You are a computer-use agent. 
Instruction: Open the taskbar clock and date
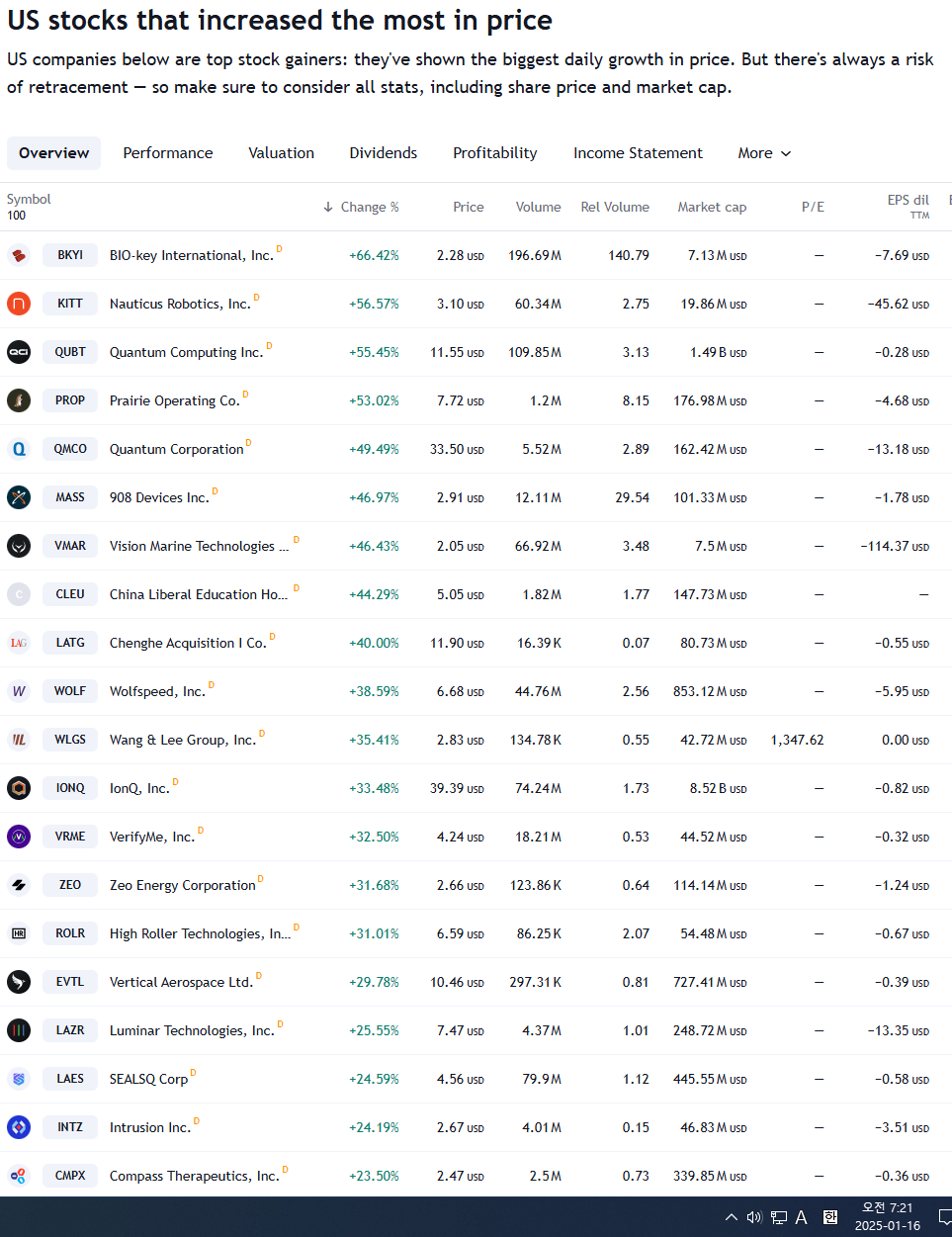click(887, 1216)
